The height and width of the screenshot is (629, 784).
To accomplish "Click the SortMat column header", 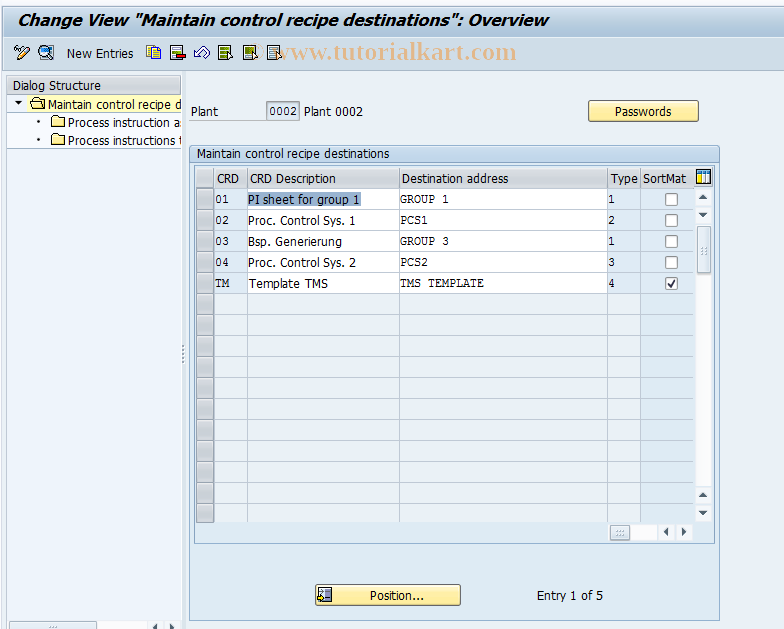I will point(666,178).
